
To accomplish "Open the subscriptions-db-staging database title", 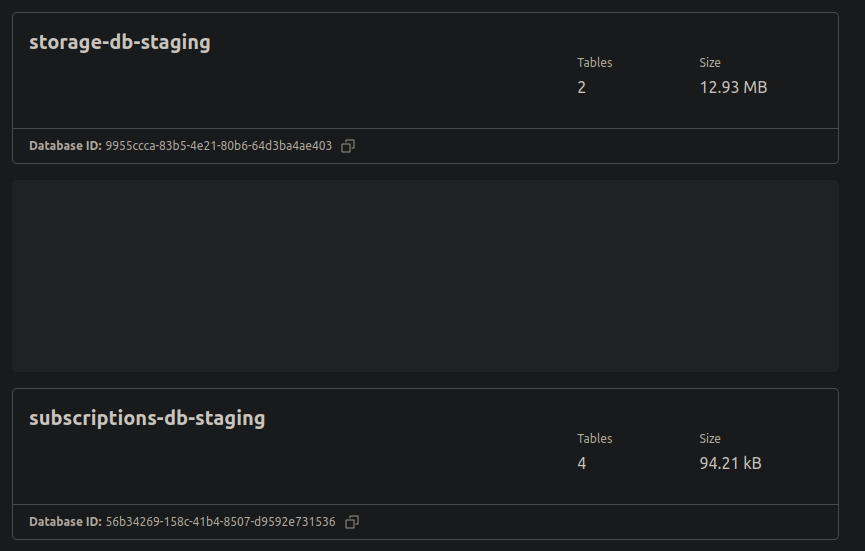I will click(147, 418).
